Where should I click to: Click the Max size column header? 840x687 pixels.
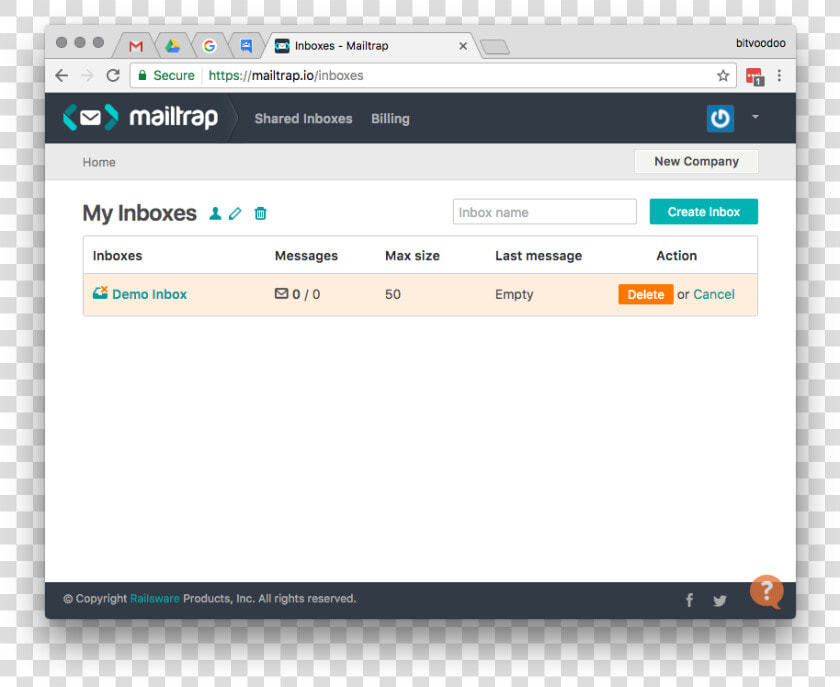pyautogui.click(x=412, y=256)
